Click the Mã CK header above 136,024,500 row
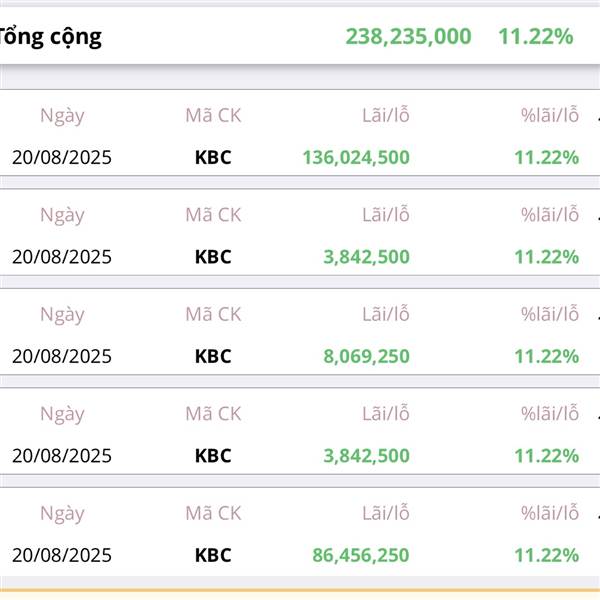 pyautogui.click(x=213, y=115)
